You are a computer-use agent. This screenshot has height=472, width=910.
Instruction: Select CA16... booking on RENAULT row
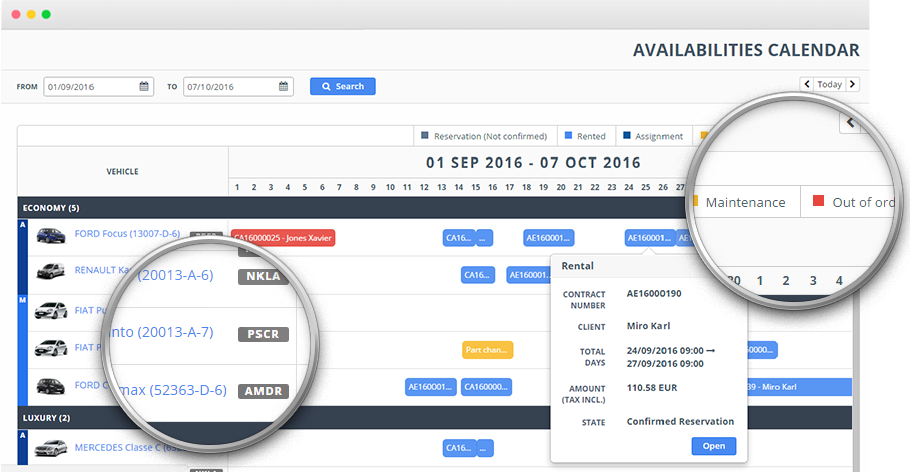click(478, 275)
